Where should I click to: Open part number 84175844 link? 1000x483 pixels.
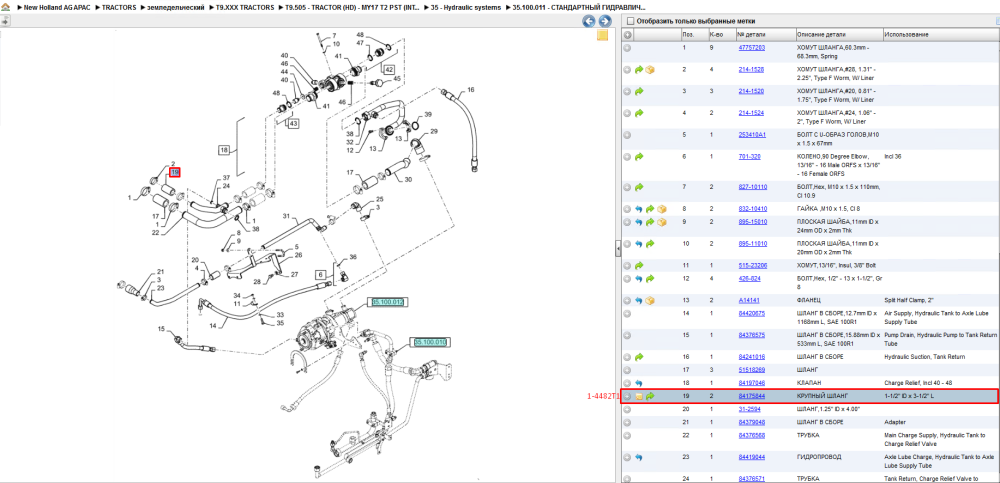pyautogui.click(x=751, y=396)
